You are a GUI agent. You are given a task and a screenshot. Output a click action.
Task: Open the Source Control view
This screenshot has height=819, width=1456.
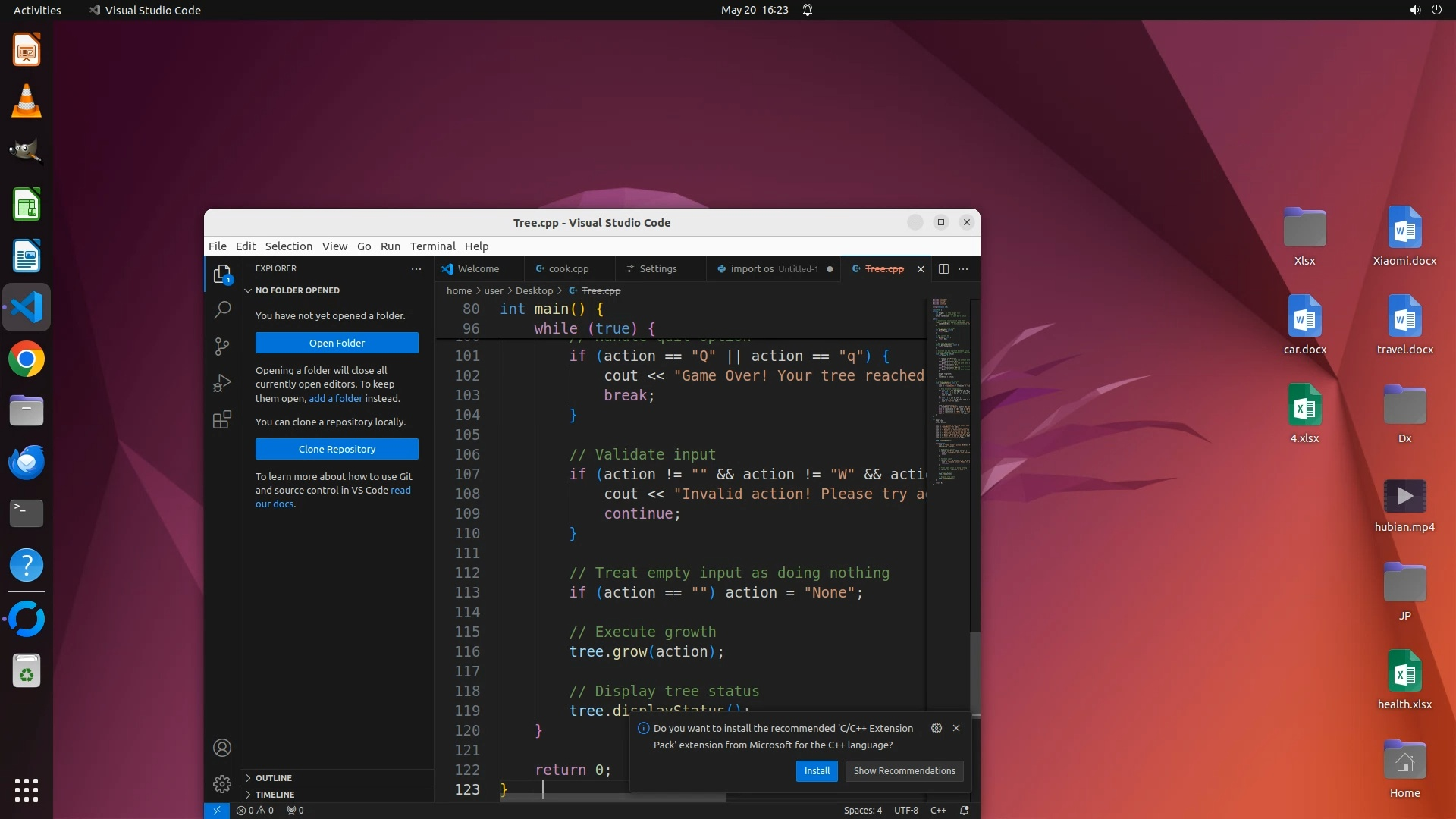pos(221,347)
